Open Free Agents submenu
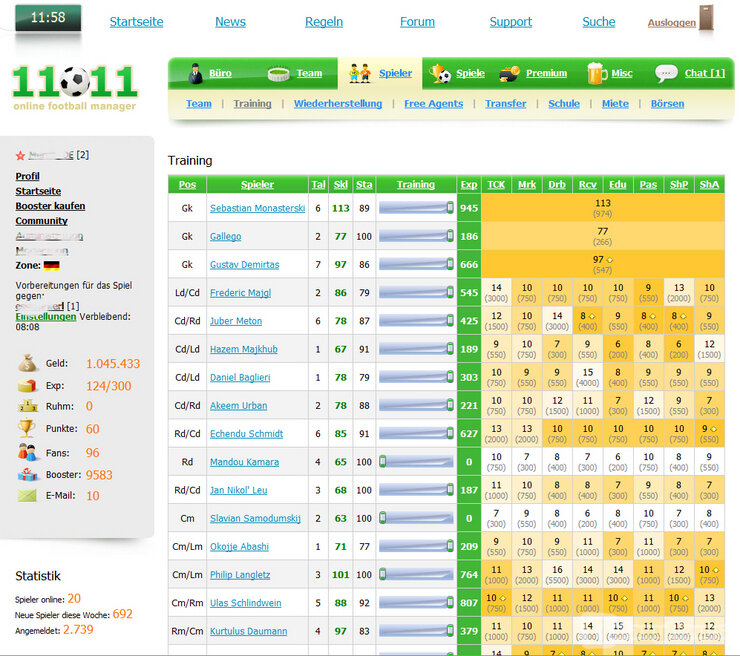The width and height of the screenshot is (740, 656). coord(433,104)
